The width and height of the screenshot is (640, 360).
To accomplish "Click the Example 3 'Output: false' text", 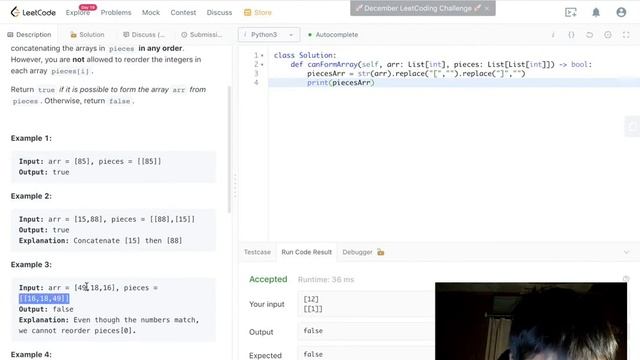I will pos(46,309).
